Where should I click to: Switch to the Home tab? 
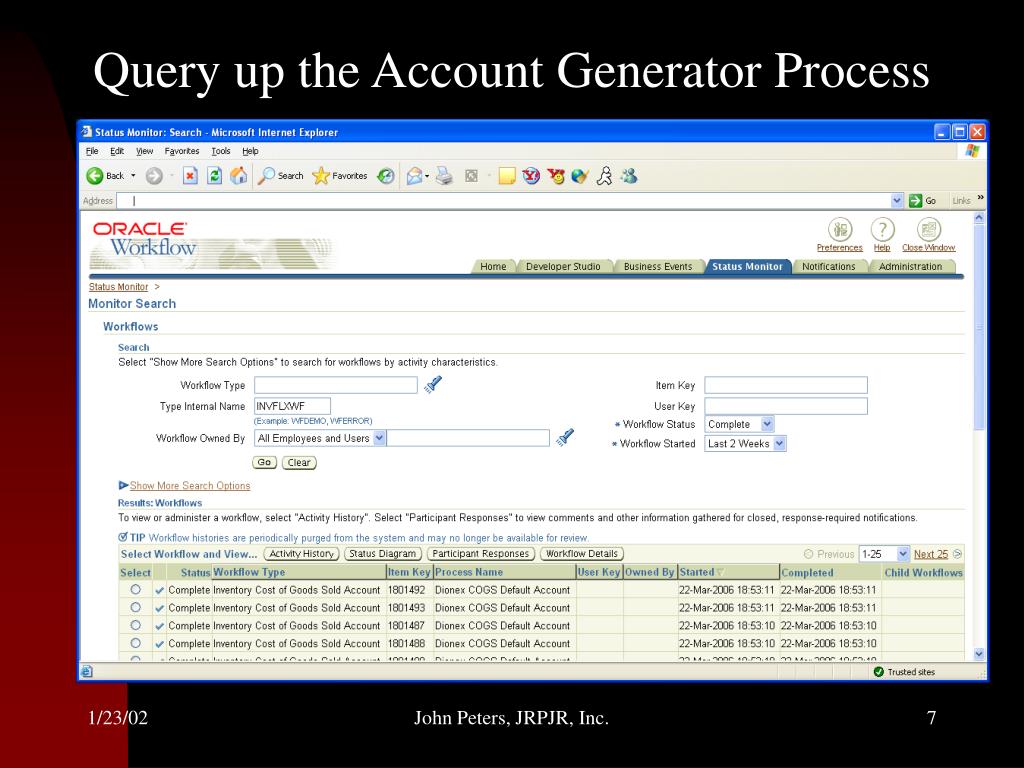[x=493, y=266]
